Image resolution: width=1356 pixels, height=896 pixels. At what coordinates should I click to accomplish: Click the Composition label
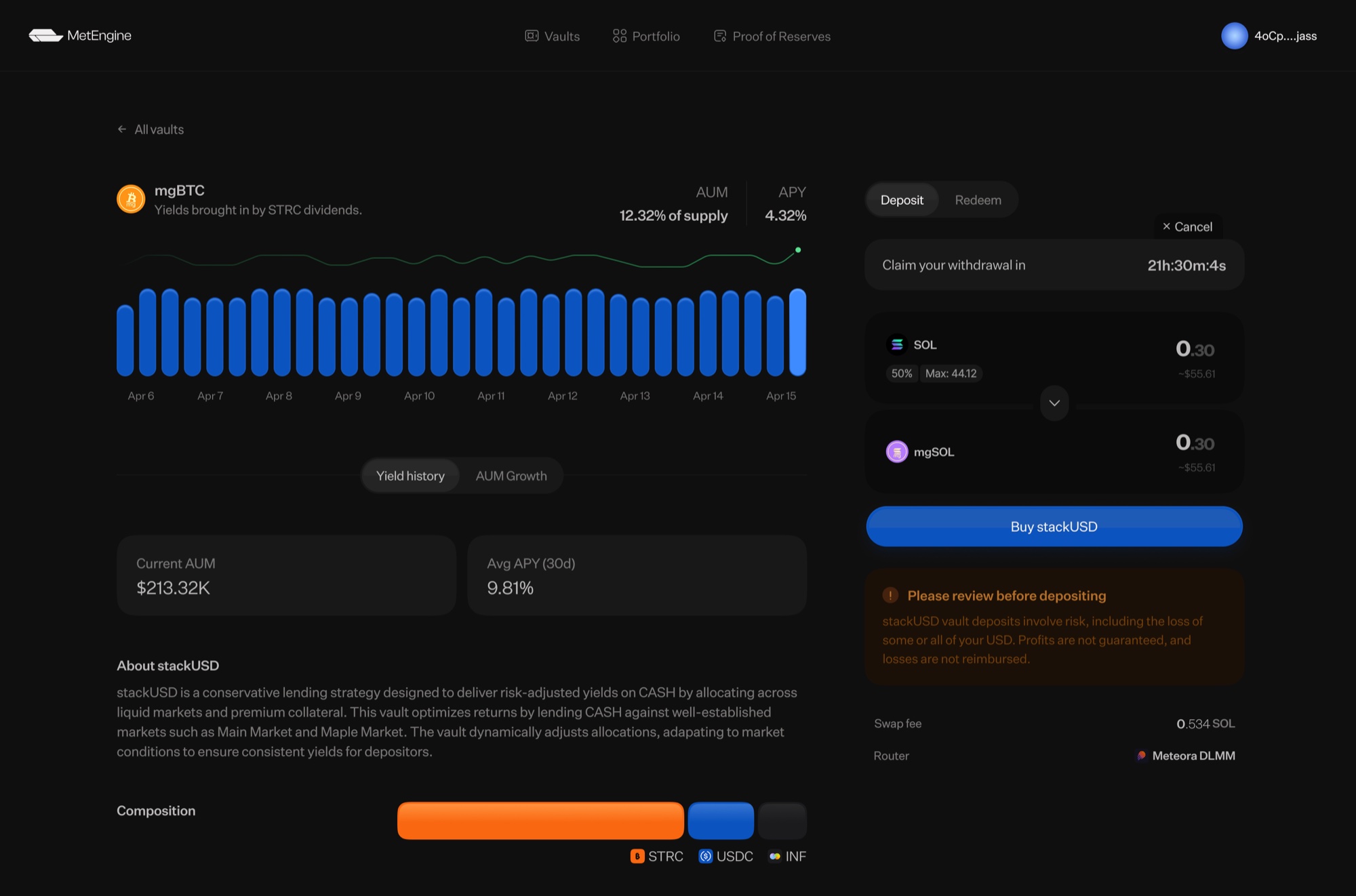[156, 811]
